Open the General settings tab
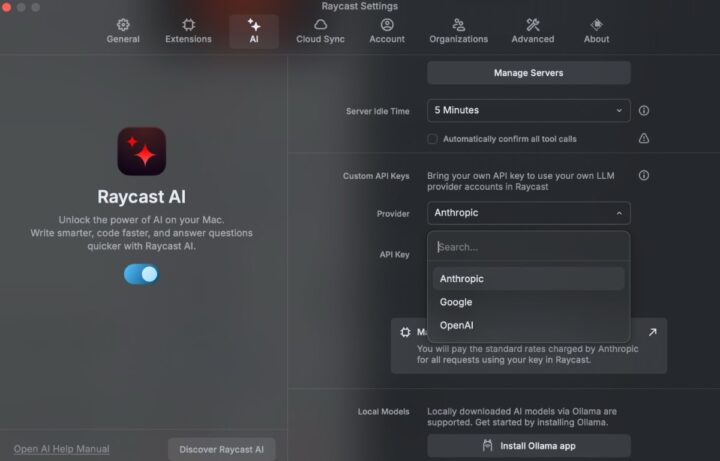This screenshot has width=720, height=461. pyautogui.click(x=123, y=30)
